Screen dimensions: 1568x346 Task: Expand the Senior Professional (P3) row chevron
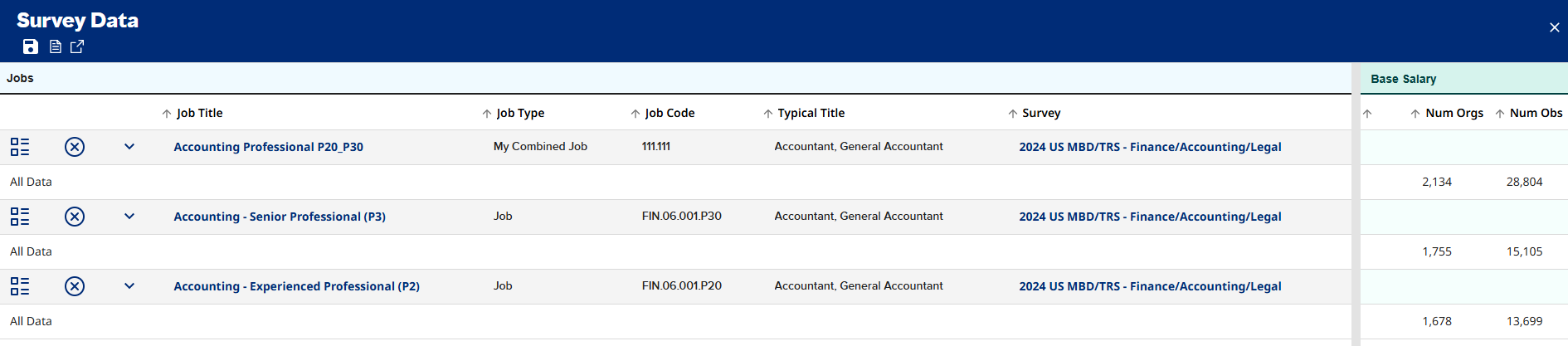pos(129,217)
